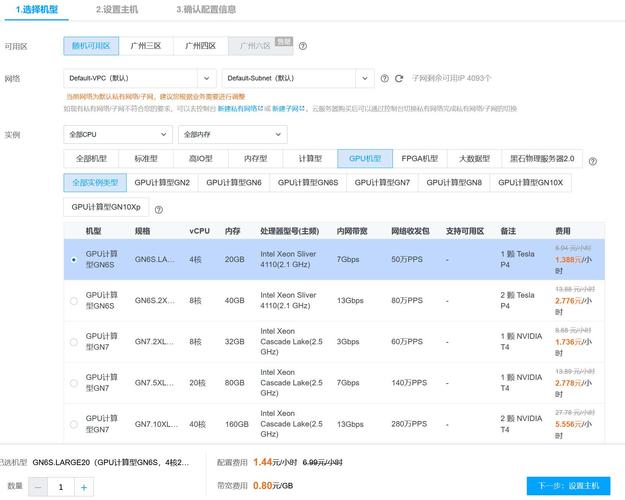This screenshot has width=625, height=500.
Task: Click the 内网带宽 column header
Action: pos(352,231)
